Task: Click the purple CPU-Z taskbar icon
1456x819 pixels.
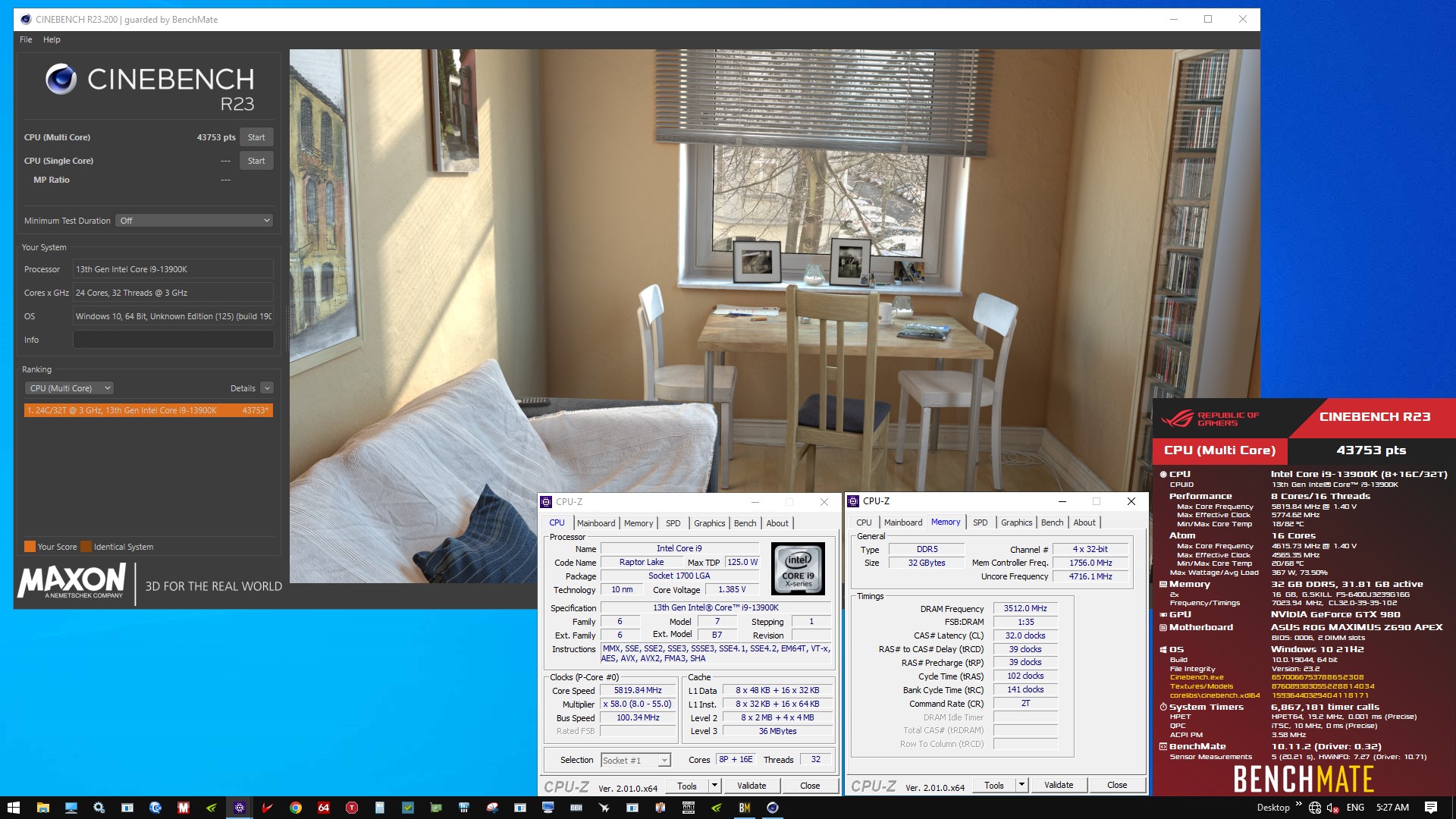Action: pos(239,808)
